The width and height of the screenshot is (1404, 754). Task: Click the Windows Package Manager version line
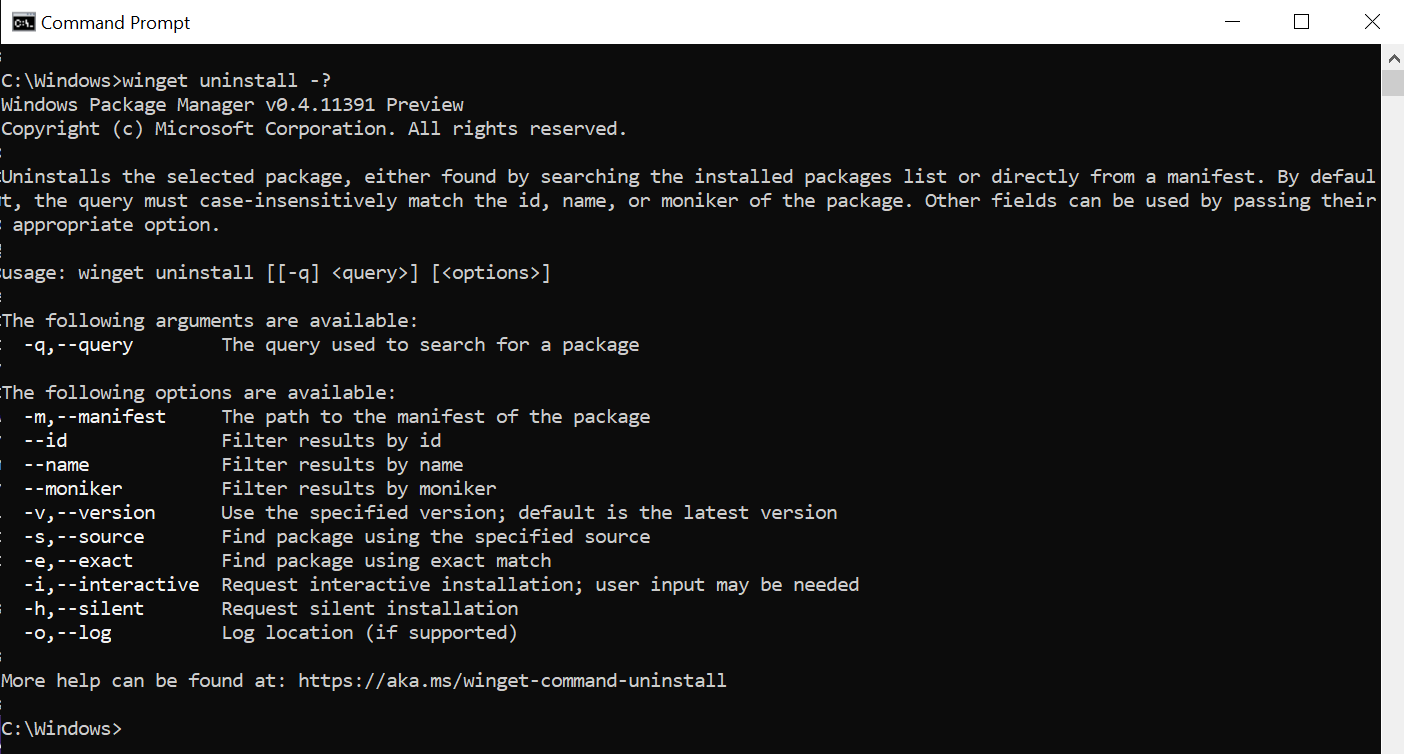tap(233, 105)
